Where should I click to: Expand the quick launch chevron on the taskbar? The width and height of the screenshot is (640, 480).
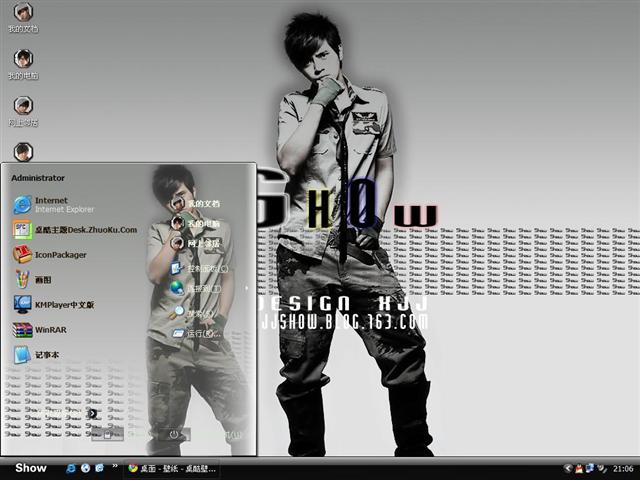[113, 468]
